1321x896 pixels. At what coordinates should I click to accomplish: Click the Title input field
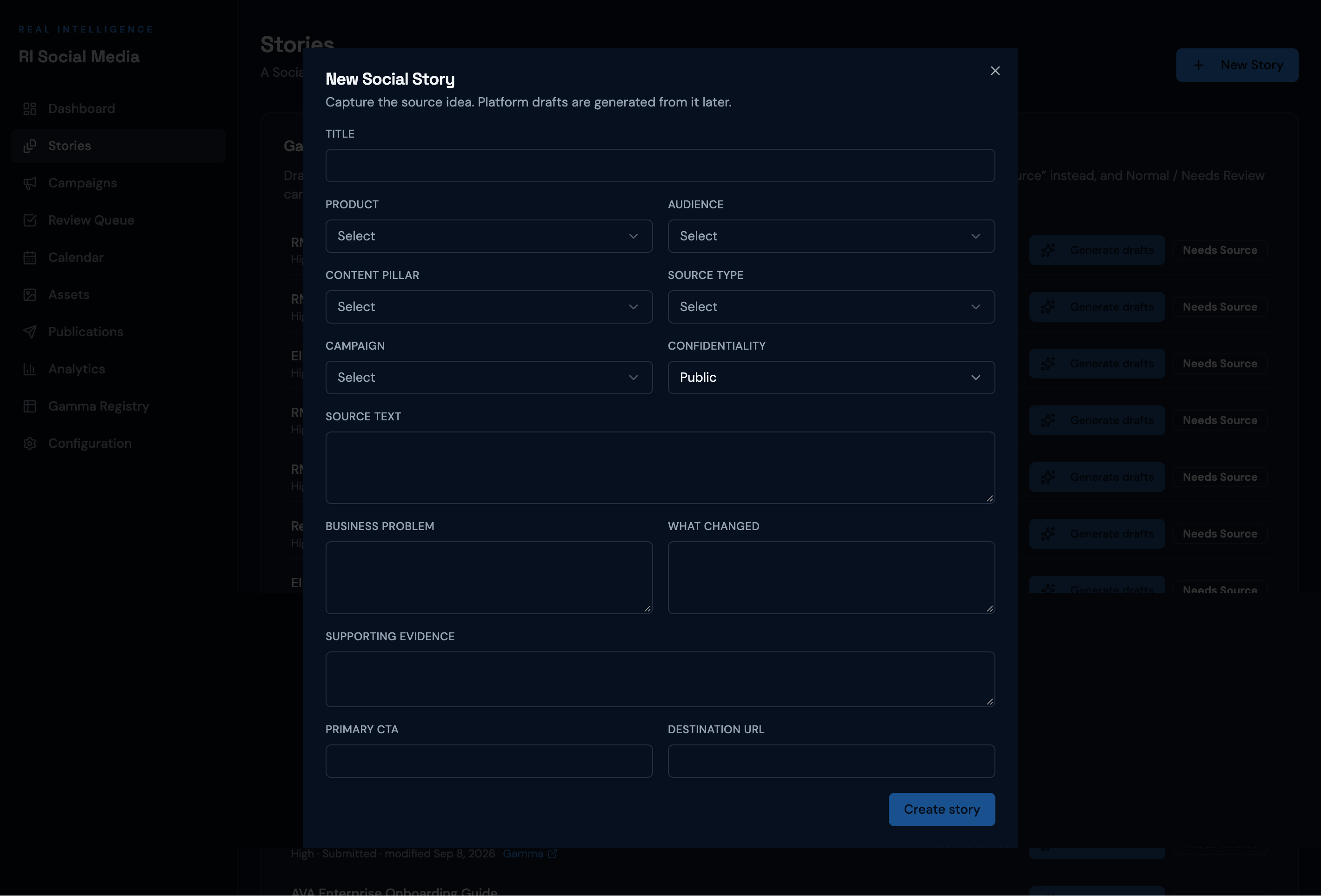click(660, 166)
